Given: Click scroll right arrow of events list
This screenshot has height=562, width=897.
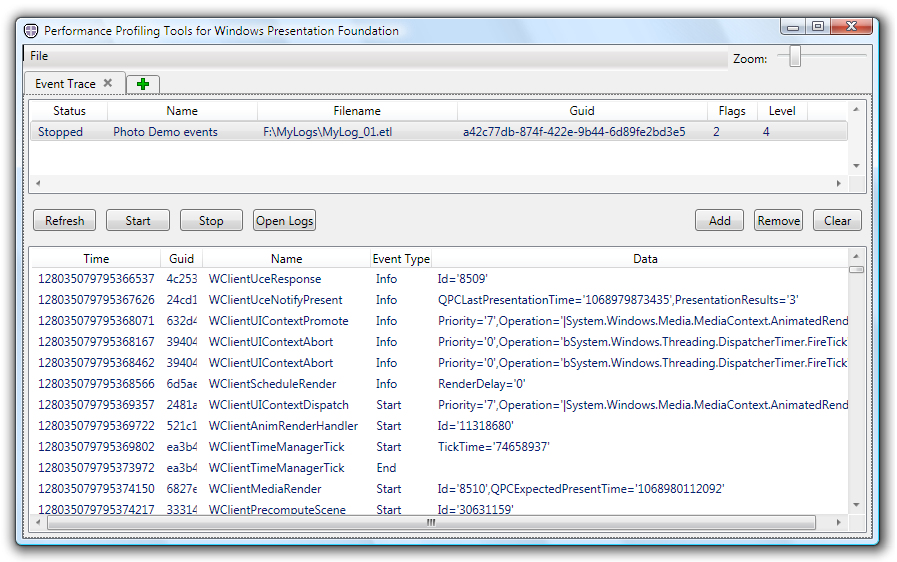Looking at the screenshot, I should pos(839,523).
